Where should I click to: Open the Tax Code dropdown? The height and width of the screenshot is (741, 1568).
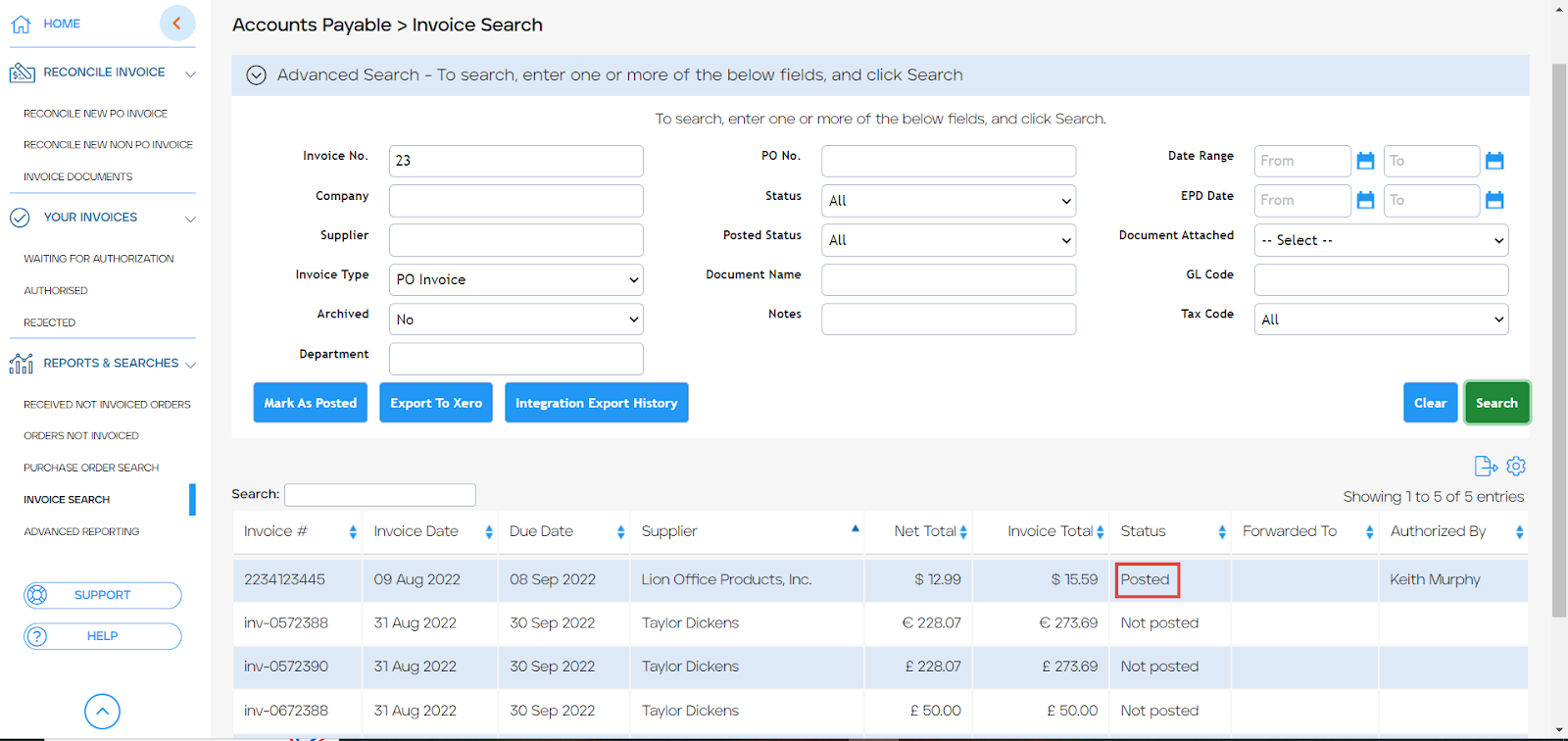coord(1382,320)
